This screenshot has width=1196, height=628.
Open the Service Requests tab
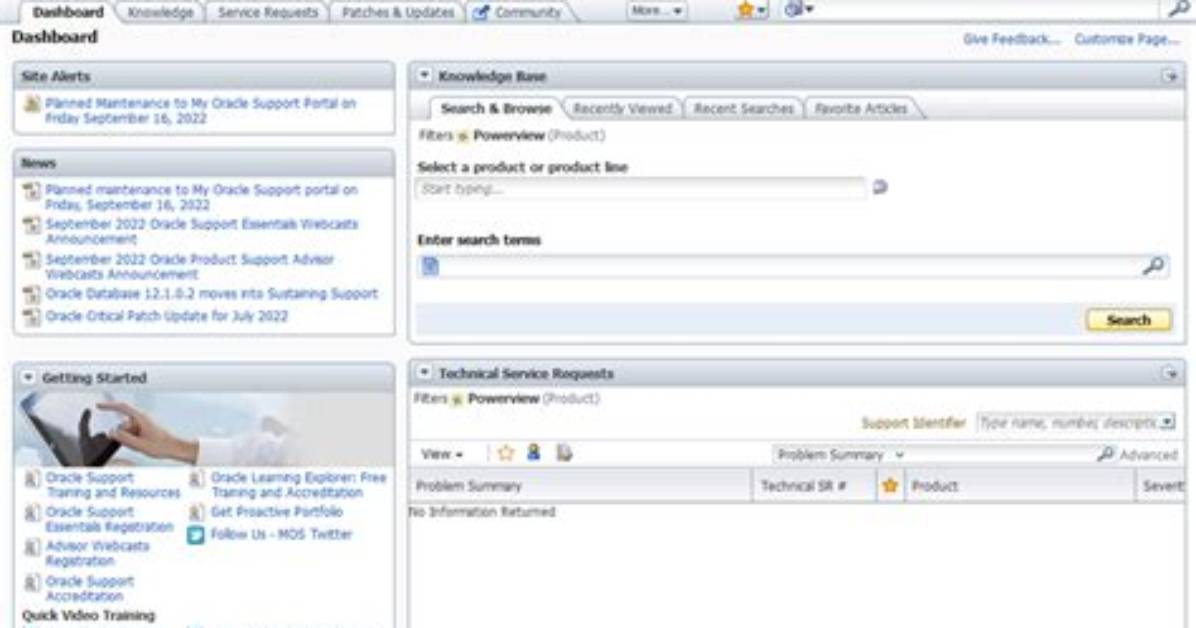click(268, 13)
